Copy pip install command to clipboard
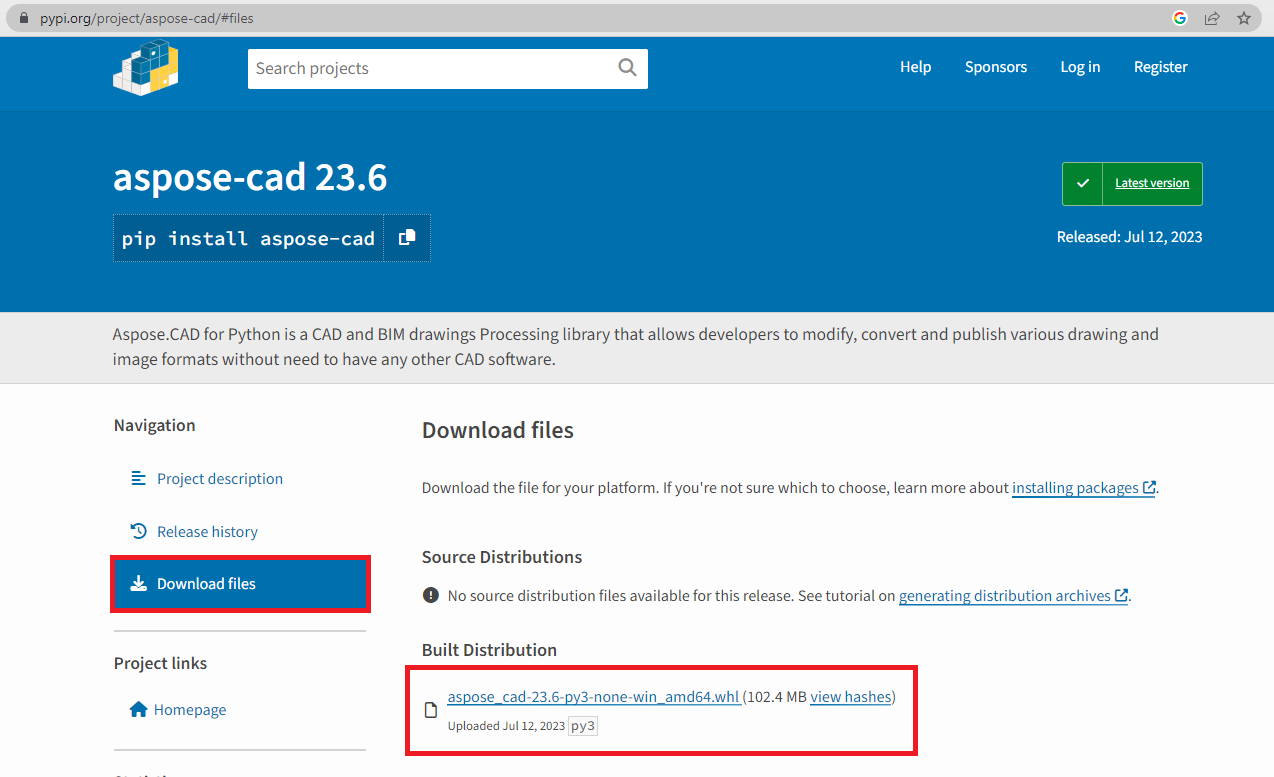 click(407, 238)
